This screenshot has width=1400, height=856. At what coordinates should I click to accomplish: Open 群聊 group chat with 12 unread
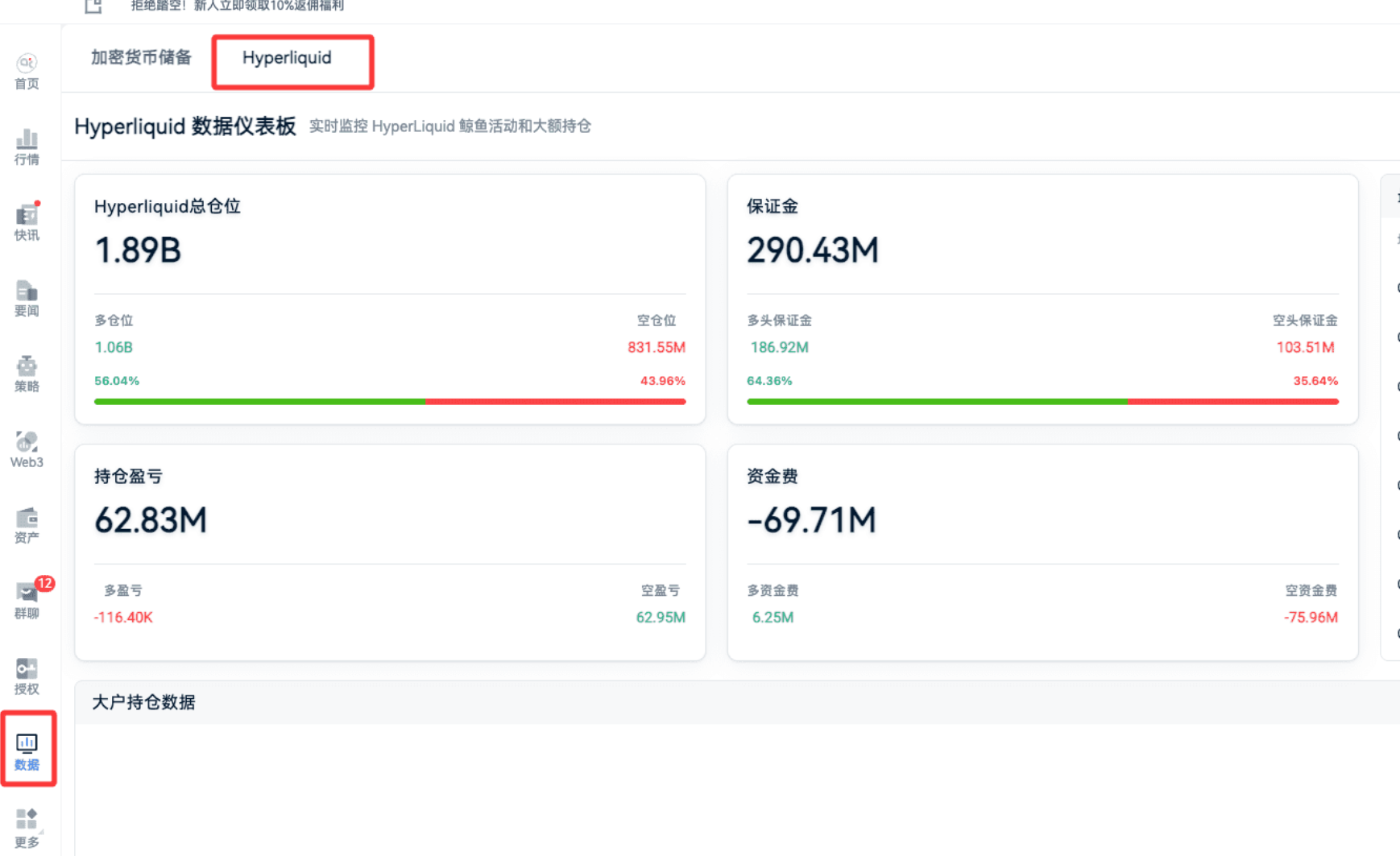click(x=27, y=601)
